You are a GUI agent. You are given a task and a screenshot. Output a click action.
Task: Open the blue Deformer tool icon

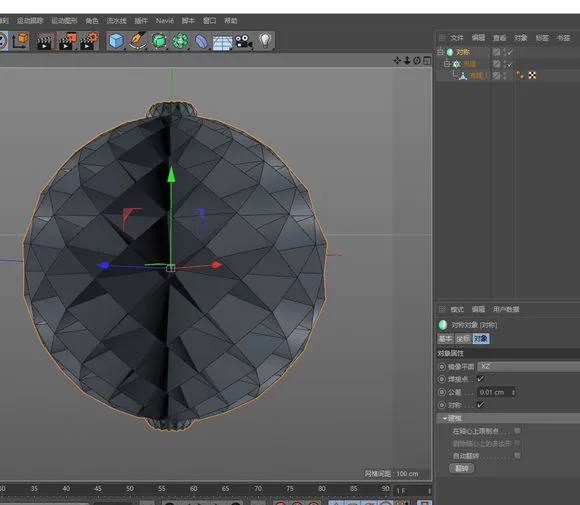(201, 41)
